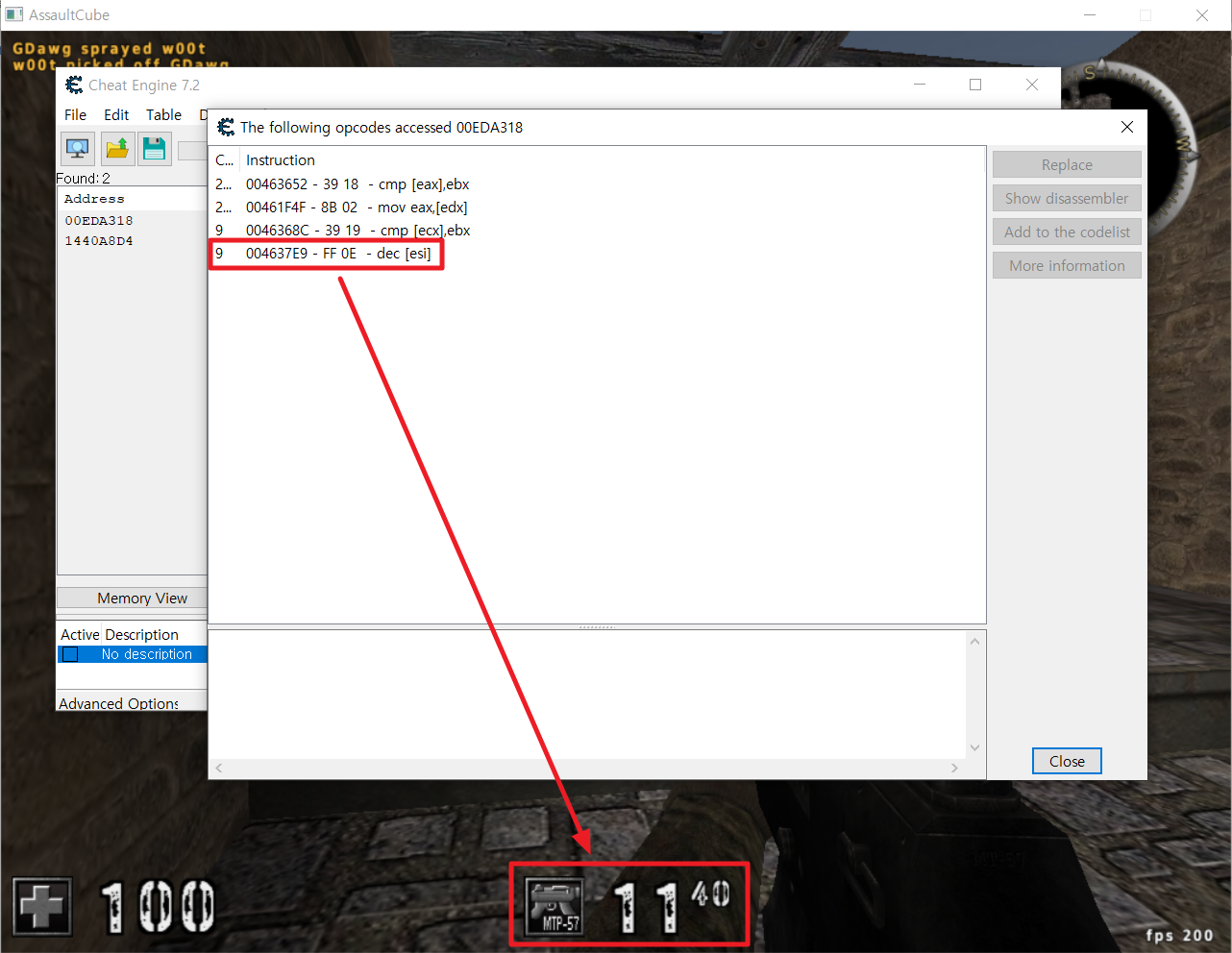The height and width of the screenshot is (953, 1232).
Task: Click inside the lower details text pane
Action: tap(588, 695)
